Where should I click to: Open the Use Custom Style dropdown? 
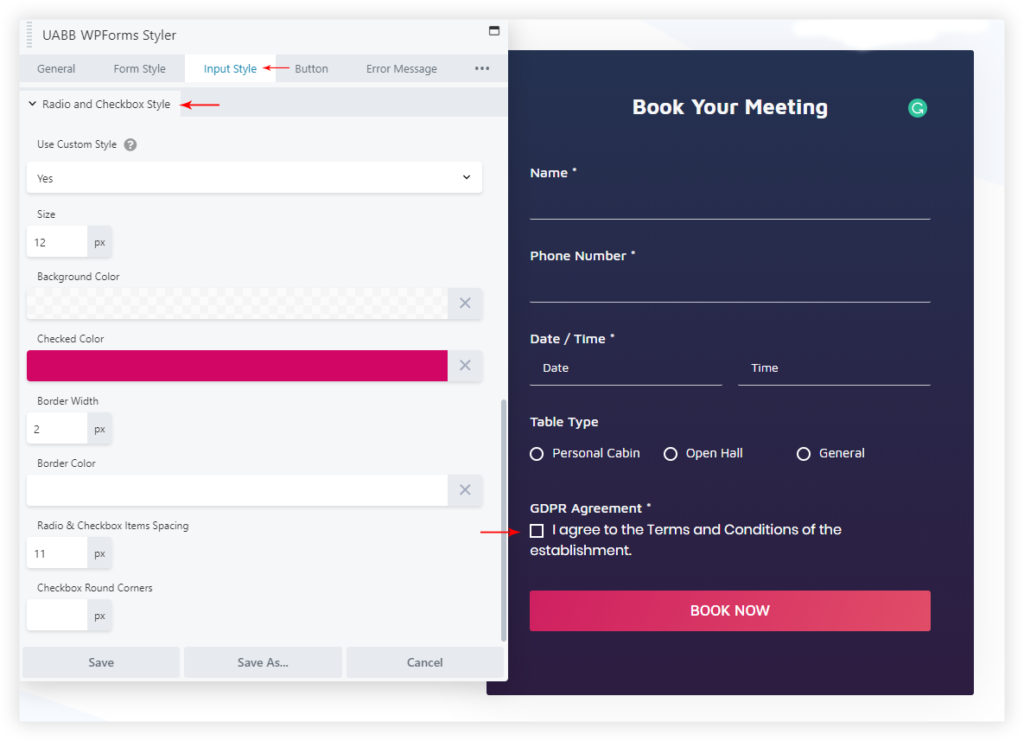coord(253,177)
